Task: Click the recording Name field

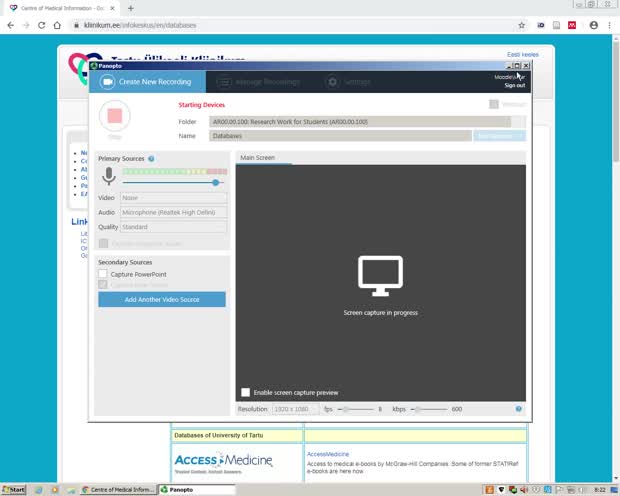Action: click(x=340, y=135)
